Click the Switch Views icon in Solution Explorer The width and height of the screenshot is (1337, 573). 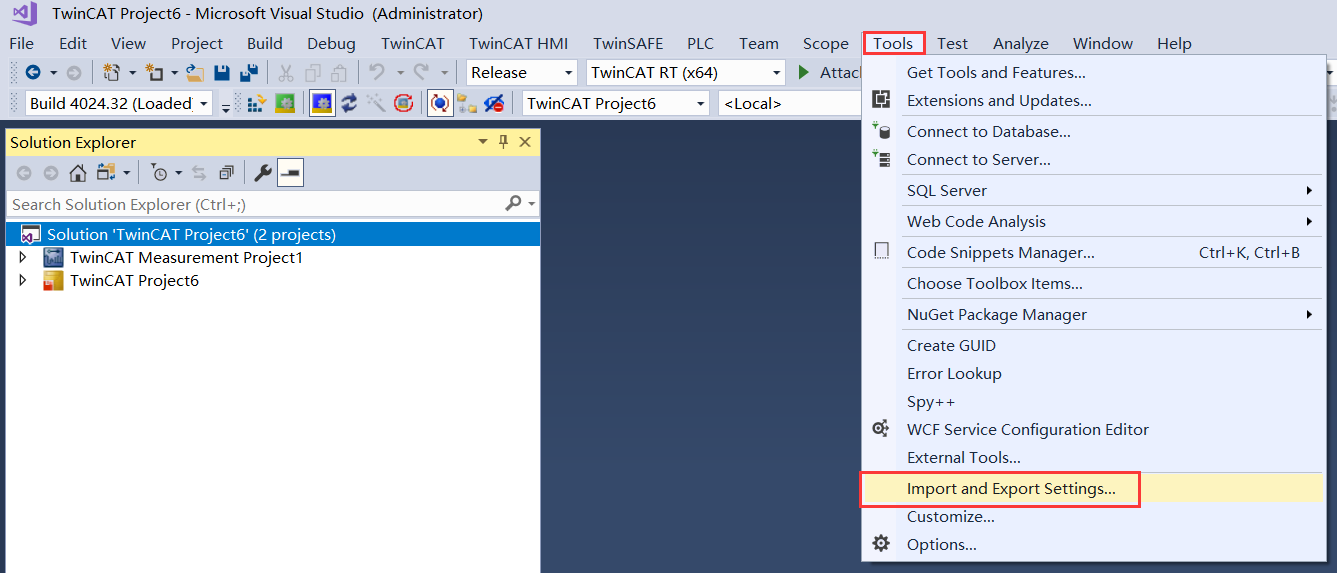pyautogui.click(x=105, y=173)
